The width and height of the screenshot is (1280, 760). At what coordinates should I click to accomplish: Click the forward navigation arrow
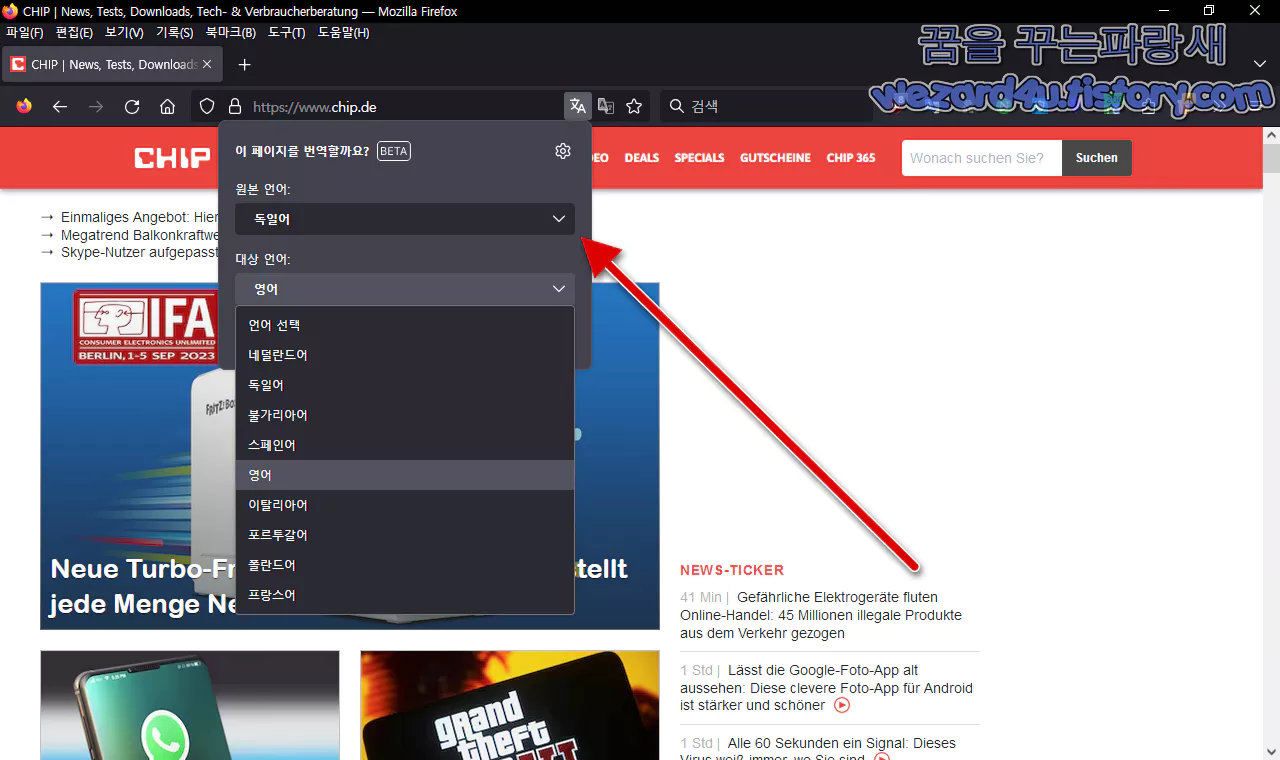95,106
